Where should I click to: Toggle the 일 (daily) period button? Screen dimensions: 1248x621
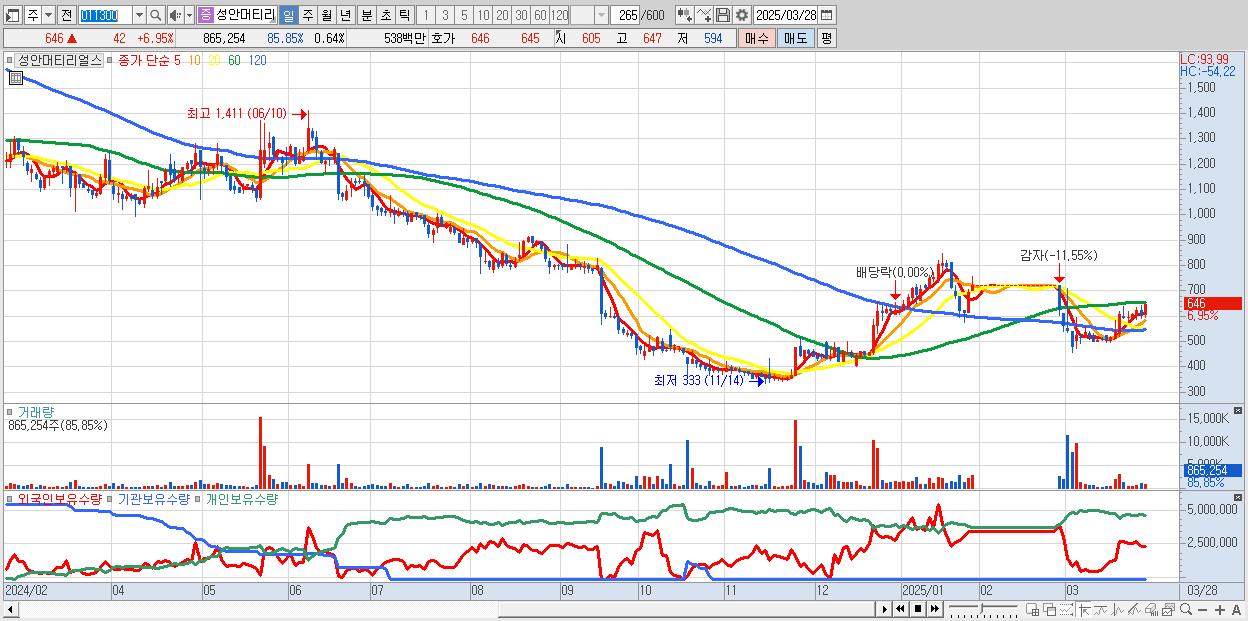289,15
